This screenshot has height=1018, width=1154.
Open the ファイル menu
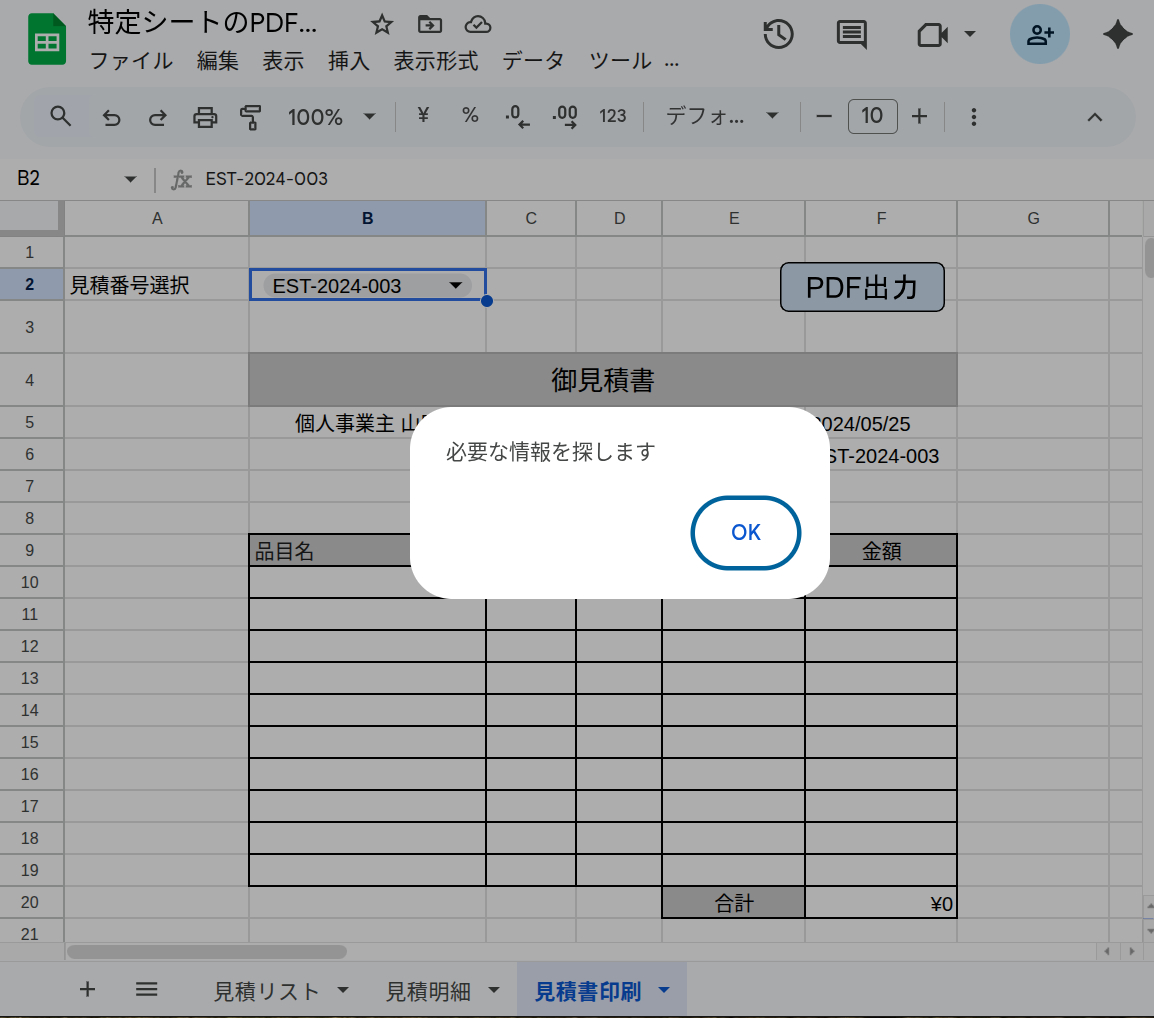pos(131,61)
